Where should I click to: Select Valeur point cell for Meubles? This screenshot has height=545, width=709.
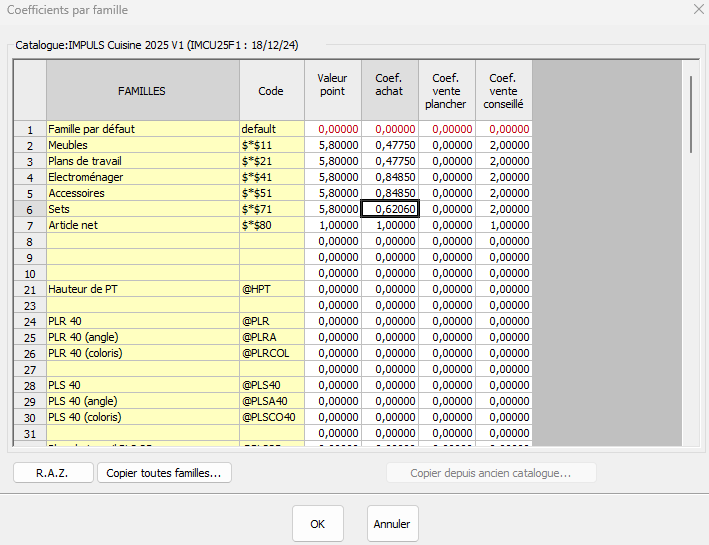[x=333, y=145]
